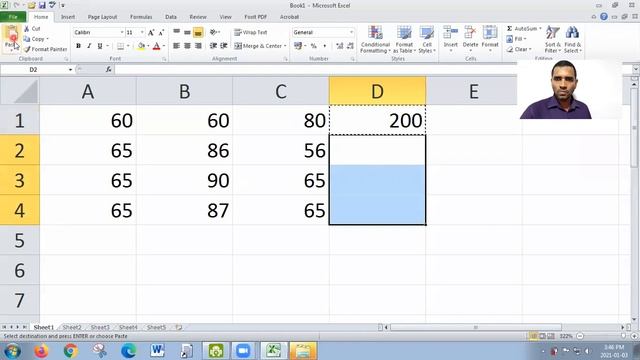Image resolution: width=640 pixels, height=360 pixels.
Task: Click cell containing 200
Action: pyautogui.click(x=377, y=120)
